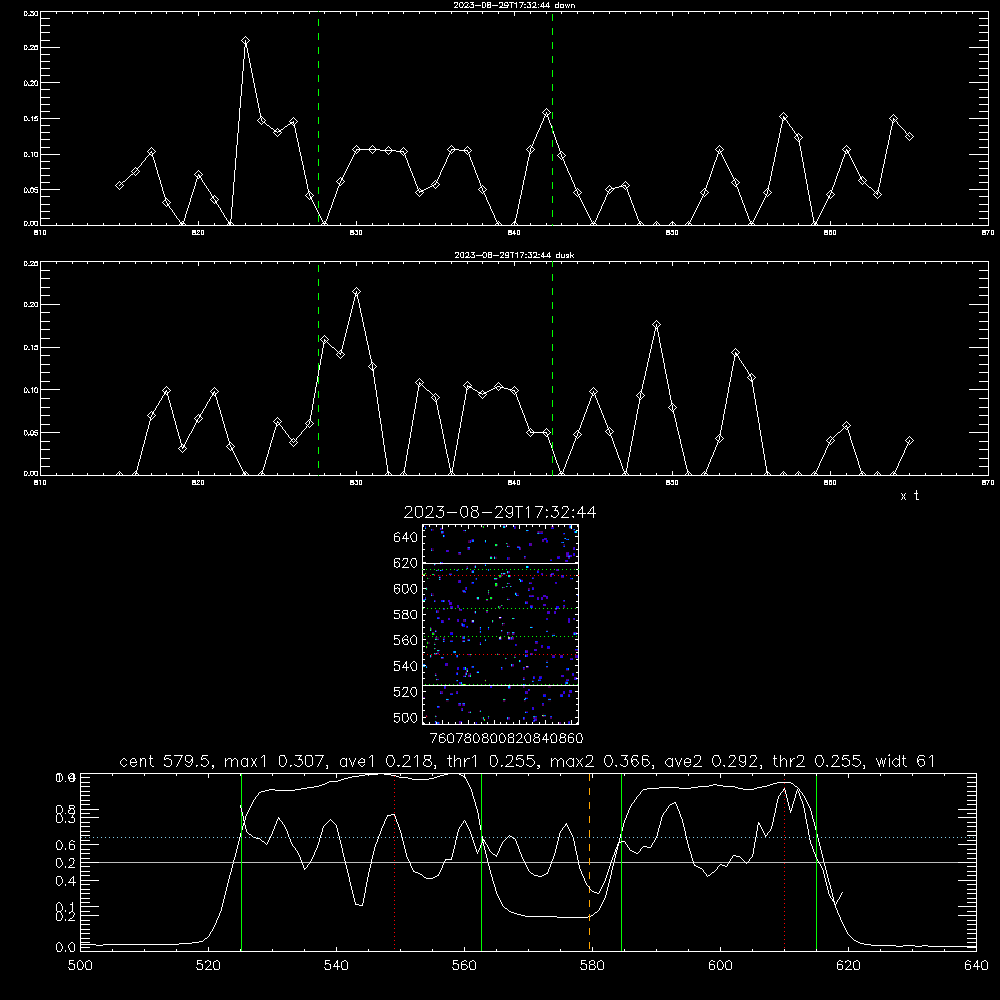Viewport: 1000px width, 1000px height.
Task: Click the 560 label on the bottom plot x-axis
Action: coord(464,966)
